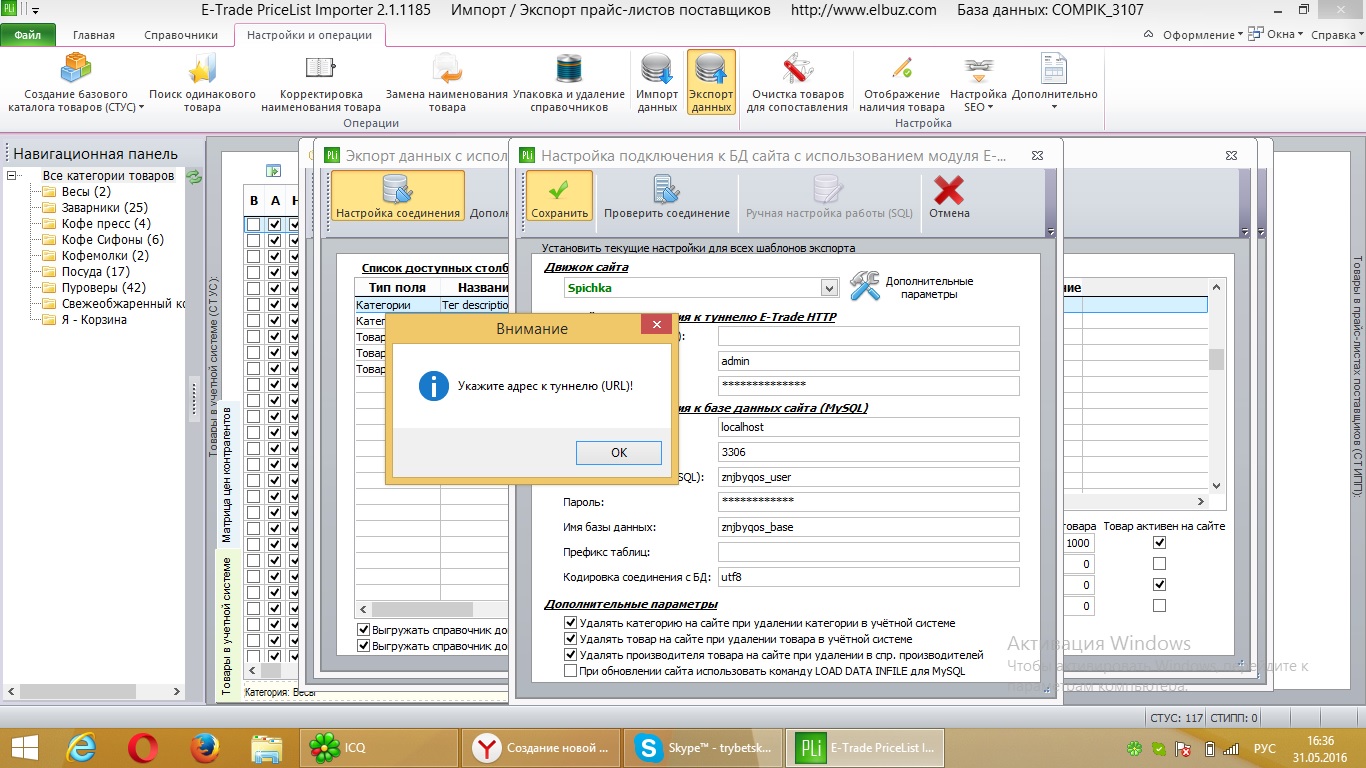Click the red Отмена cross icon

[x=949, y=189]
